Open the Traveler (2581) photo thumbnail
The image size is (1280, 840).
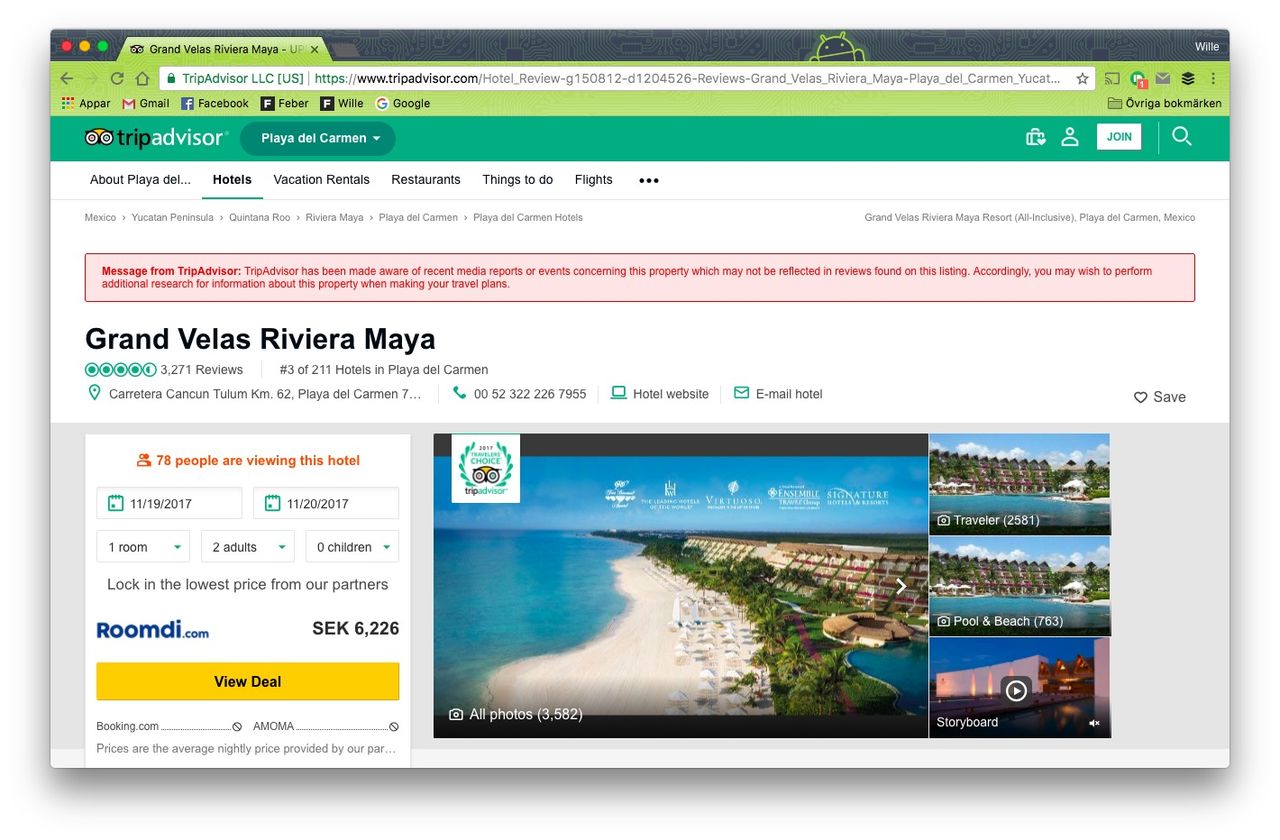click(1020, 484)
